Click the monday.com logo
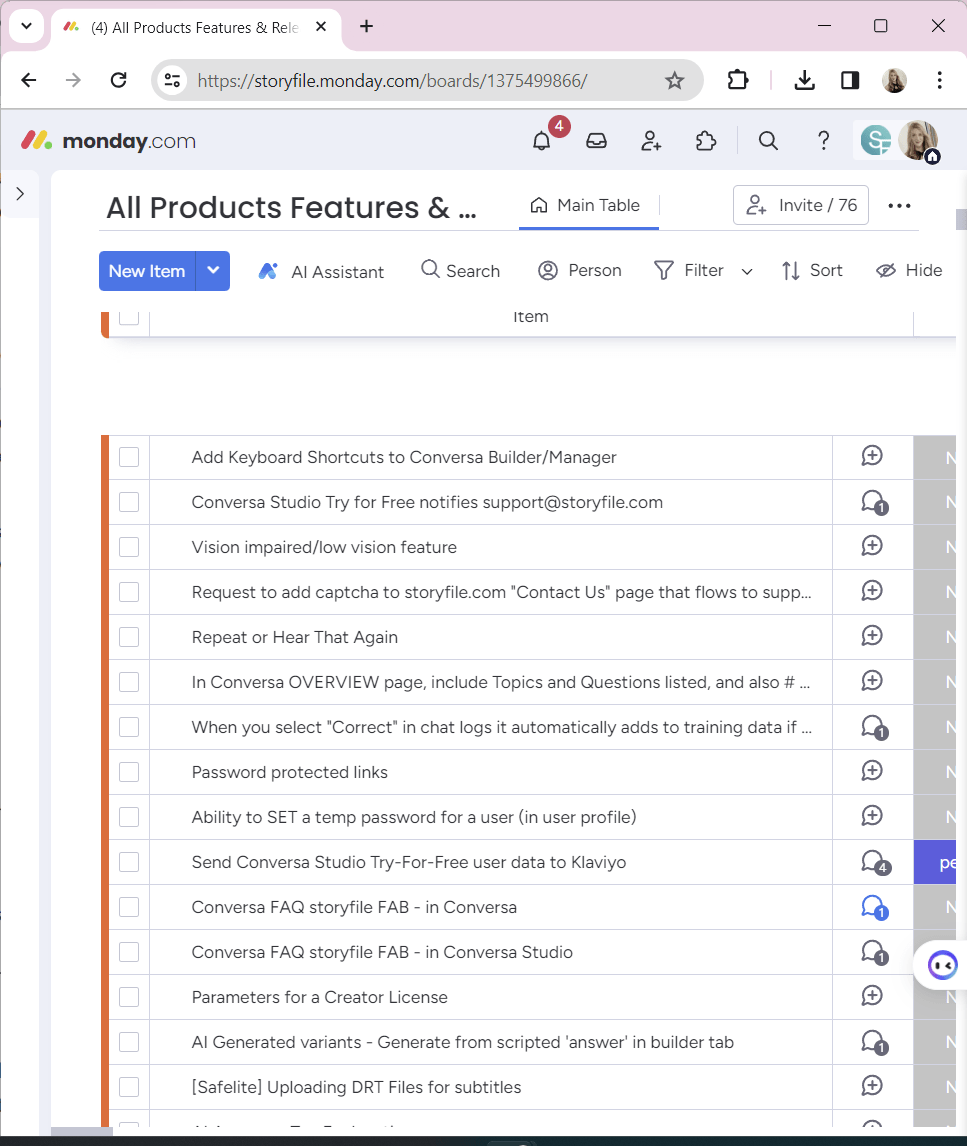Image resolution: width=967 pixels, height=1146 pixels. (108, 140)
